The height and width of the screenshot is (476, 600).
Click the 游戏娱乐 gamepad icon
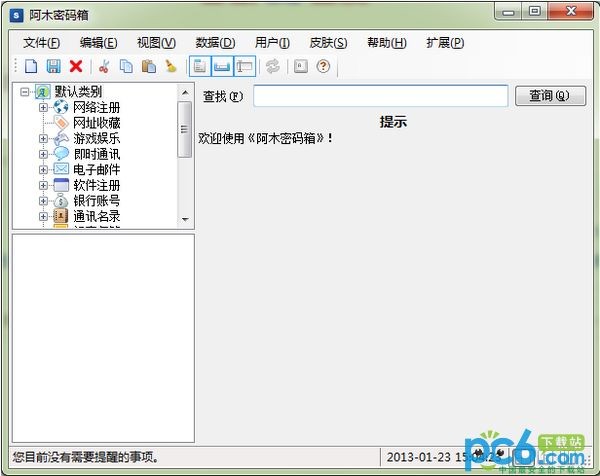[61, 139]
